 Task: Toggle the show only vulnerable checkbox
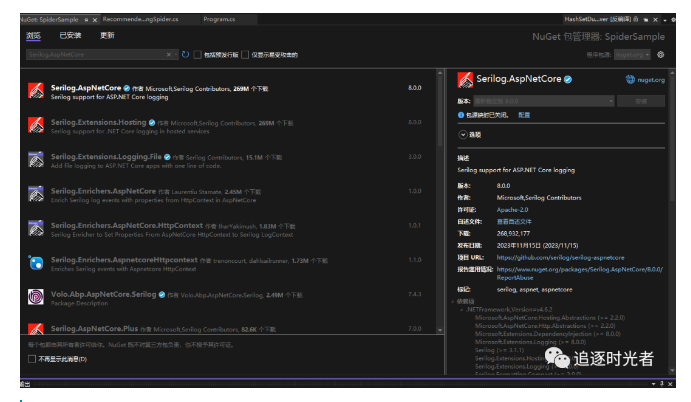[245, 55]
